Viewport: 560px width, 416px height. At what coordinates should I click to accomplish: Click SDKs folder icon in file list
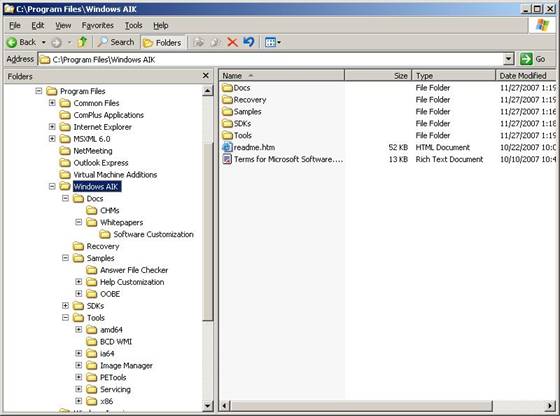pos(227,124)
